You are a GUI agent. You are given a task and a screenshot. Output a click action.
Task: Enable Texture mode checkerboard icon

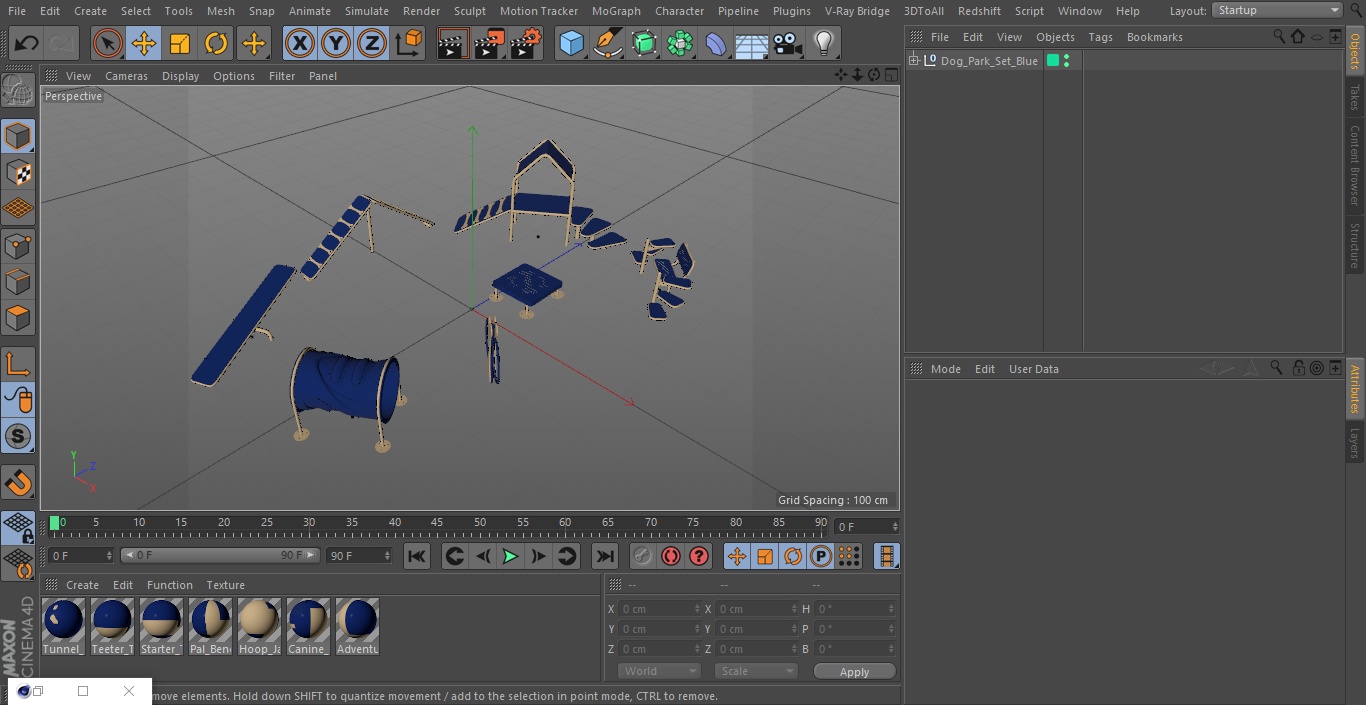click(x=18, y=172)
